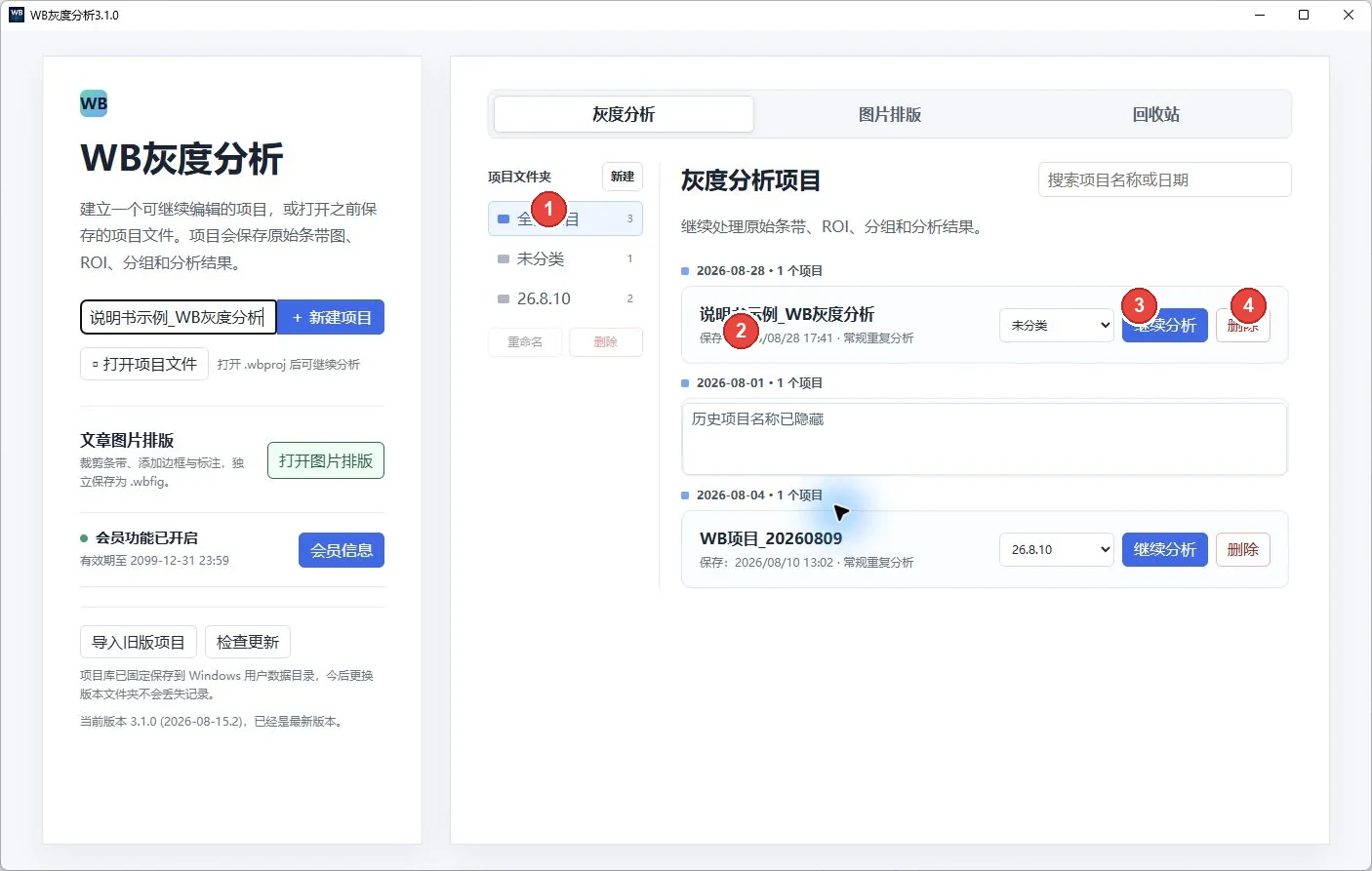Screen dimensions: 1372x871
Task: Delete the WB项目_20260809 project
Action: pyautogui.click(x=1243, y=550)
